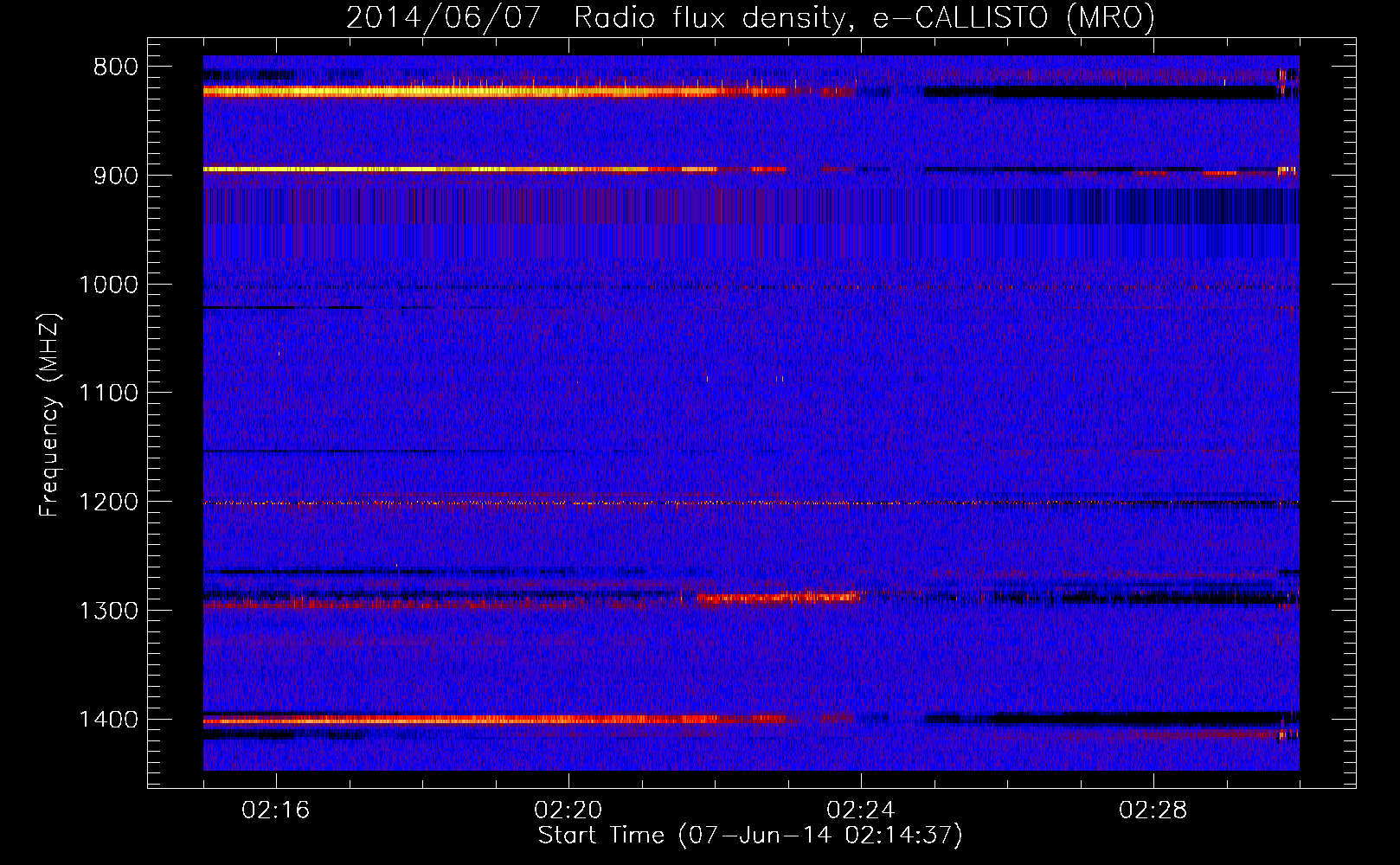Image resolution: width=1400 pixels, height=865 pixels.
Task: Click the 02:16 time axis label
Action: click(x=276, y=811)
